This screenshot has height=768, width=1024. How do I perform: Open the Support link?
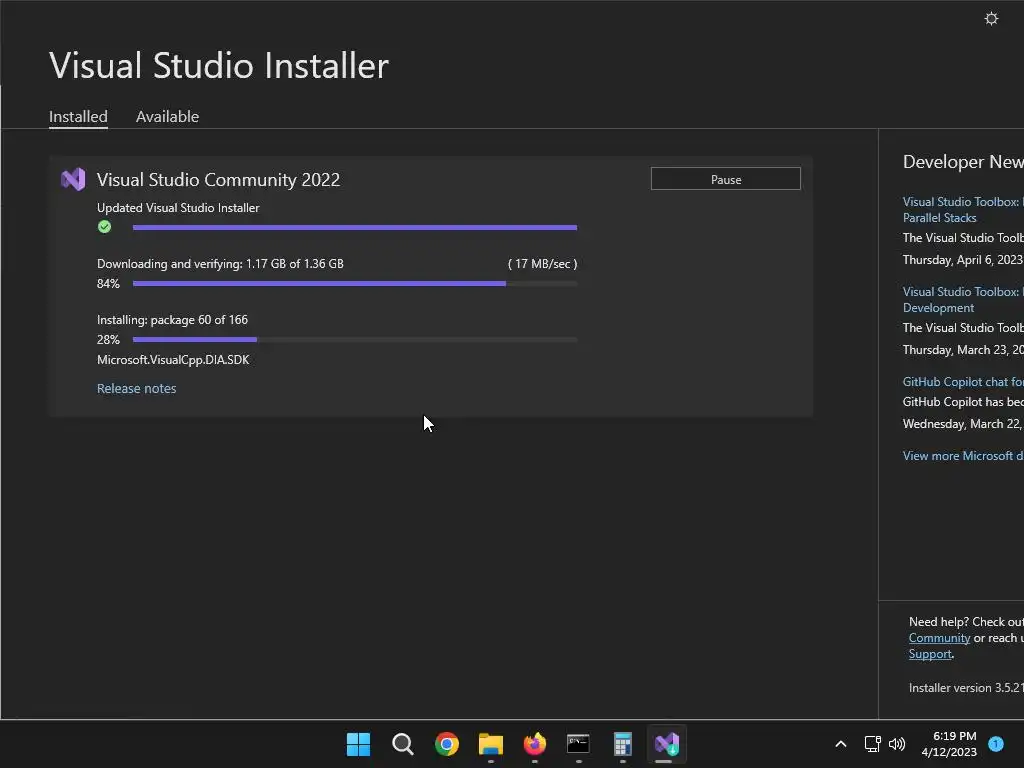click(x=930, y=654)
